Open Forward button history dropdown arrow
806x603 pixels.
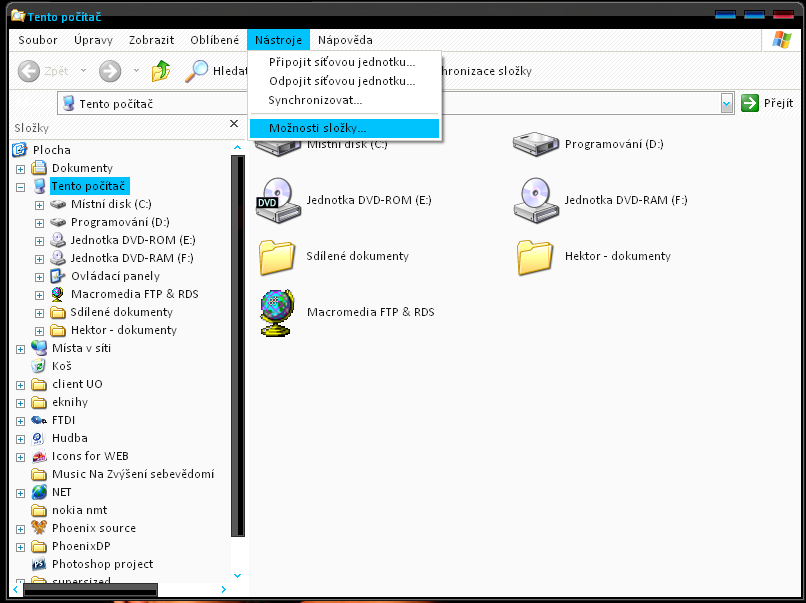point(136,70)
